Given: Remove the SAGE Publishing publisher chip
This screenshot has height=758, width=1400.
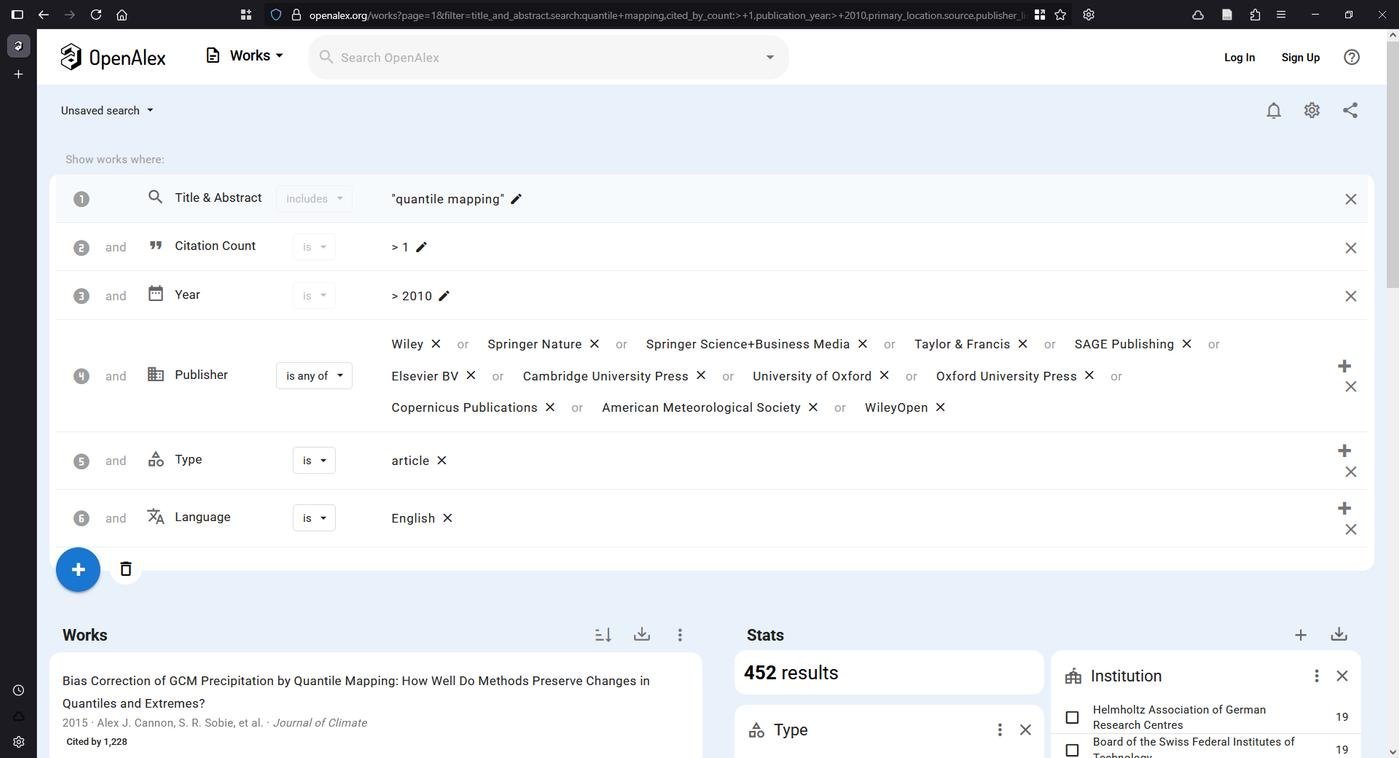Looking at the screenshot, I should pyautogui.click(x=1186, y=344).
